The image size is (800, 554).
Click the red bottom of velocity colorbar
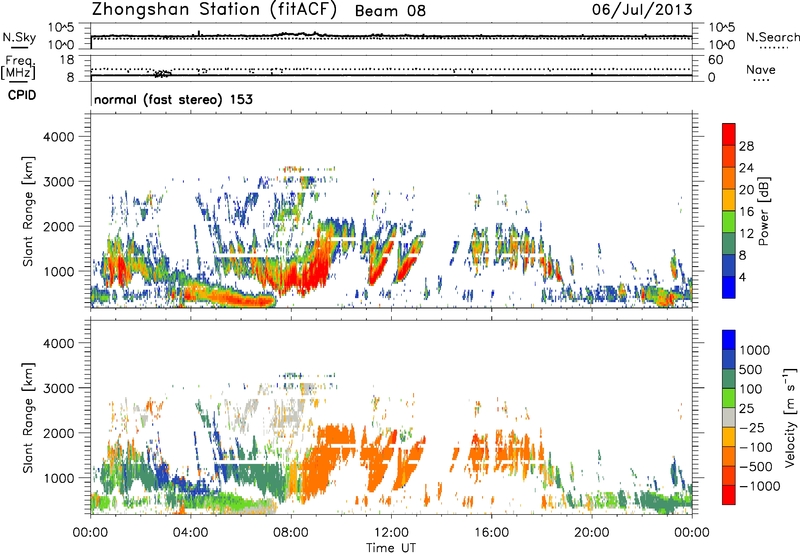(729, 495)
